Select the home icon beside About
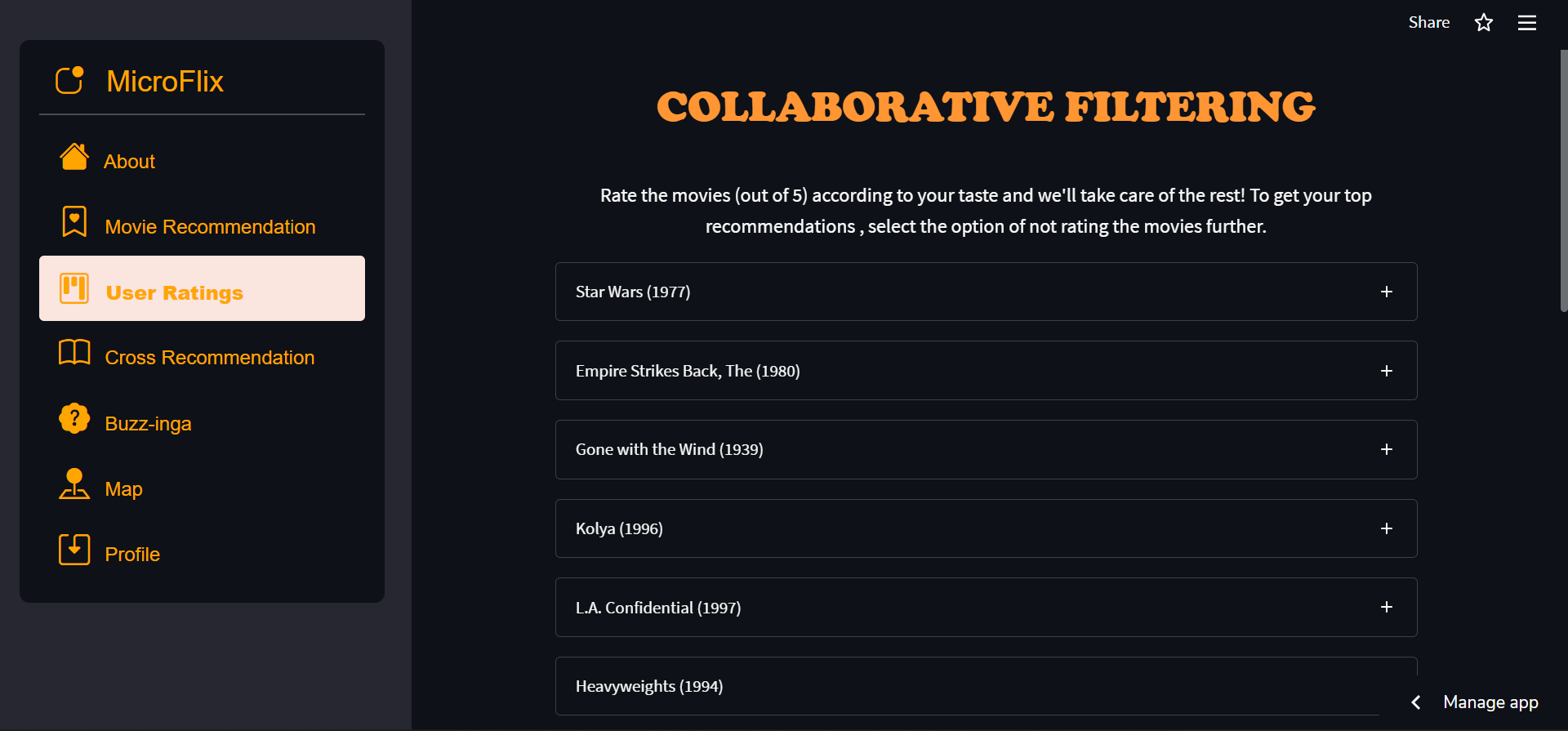1568x731 pixels. (x=74, y=156)
